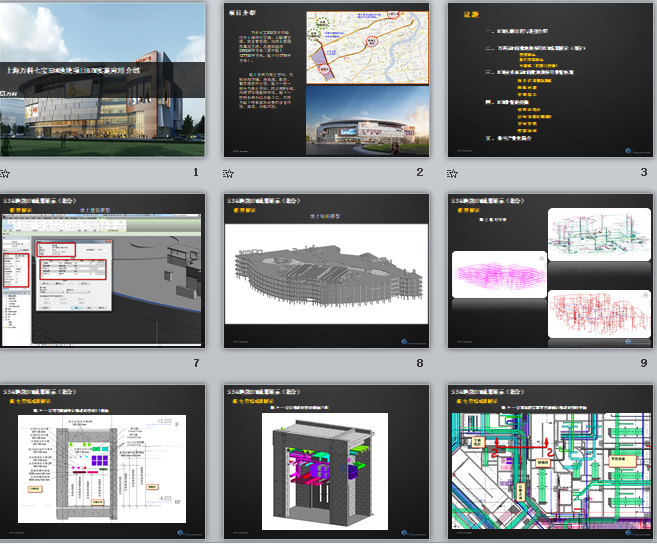Select slide 8 with the gray structural model
Viewport: 657px width, 544px height.
click(x=326, y=271)
